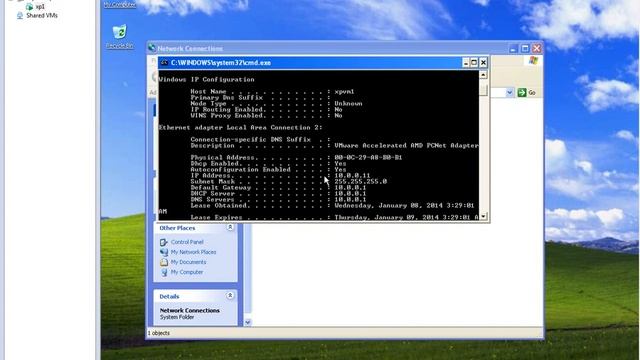The height and width of the screenshot is (360, 640).
Task: Open the My Network Places link
Action: pos(193,252)
